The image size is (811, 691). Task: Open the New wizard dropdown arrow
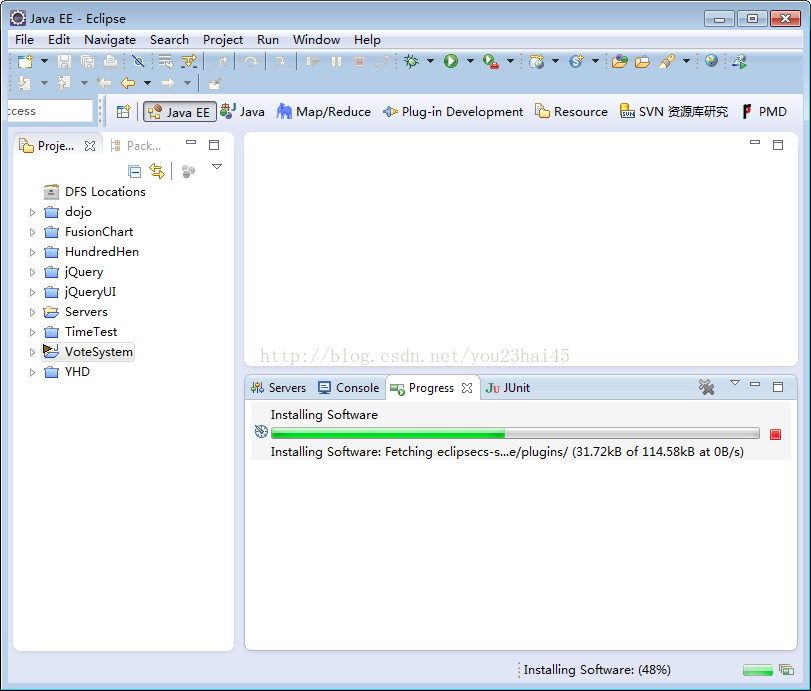coord(44,61)
